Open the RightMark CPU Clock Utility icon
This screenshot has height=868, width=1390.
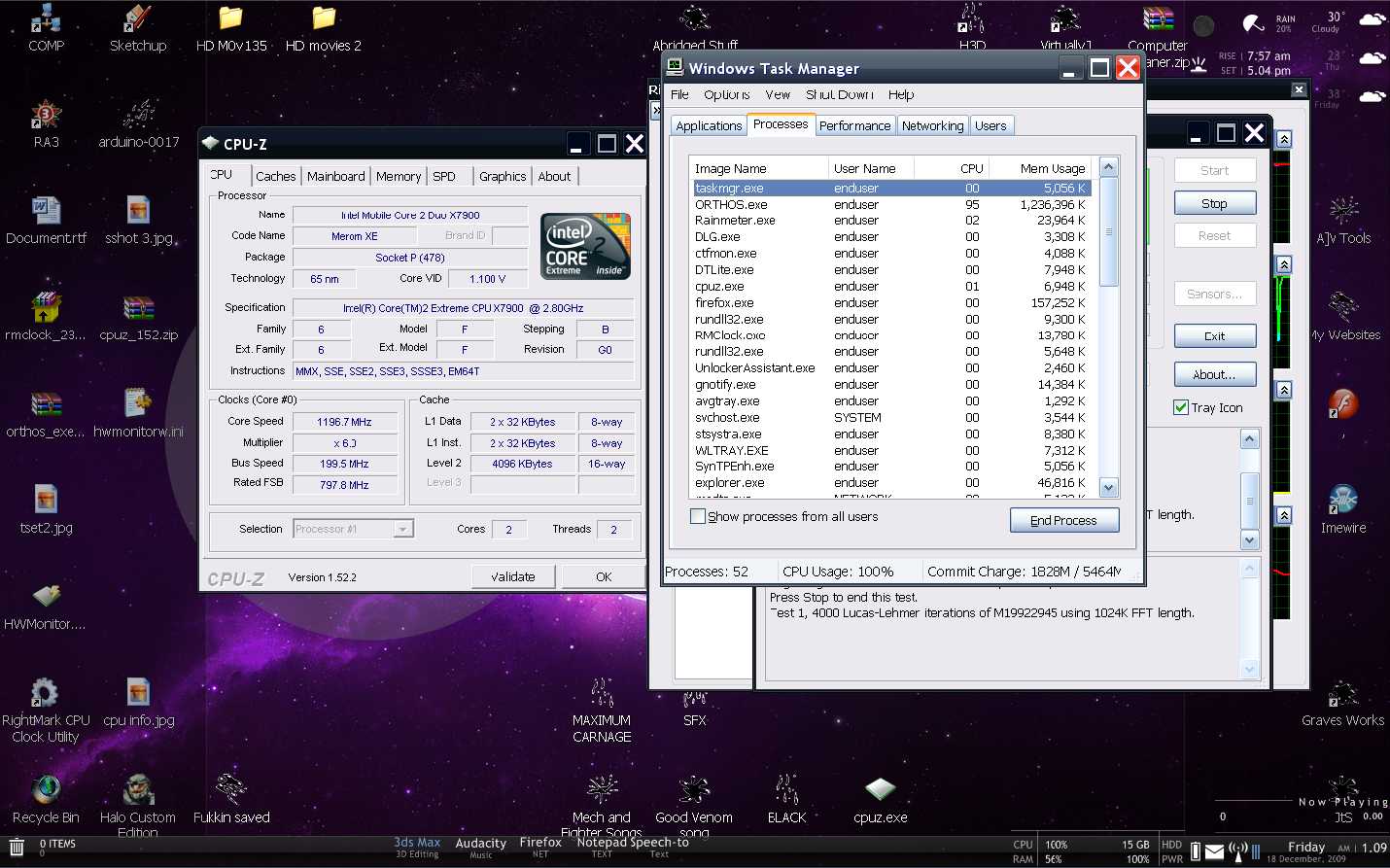point(45,694)
